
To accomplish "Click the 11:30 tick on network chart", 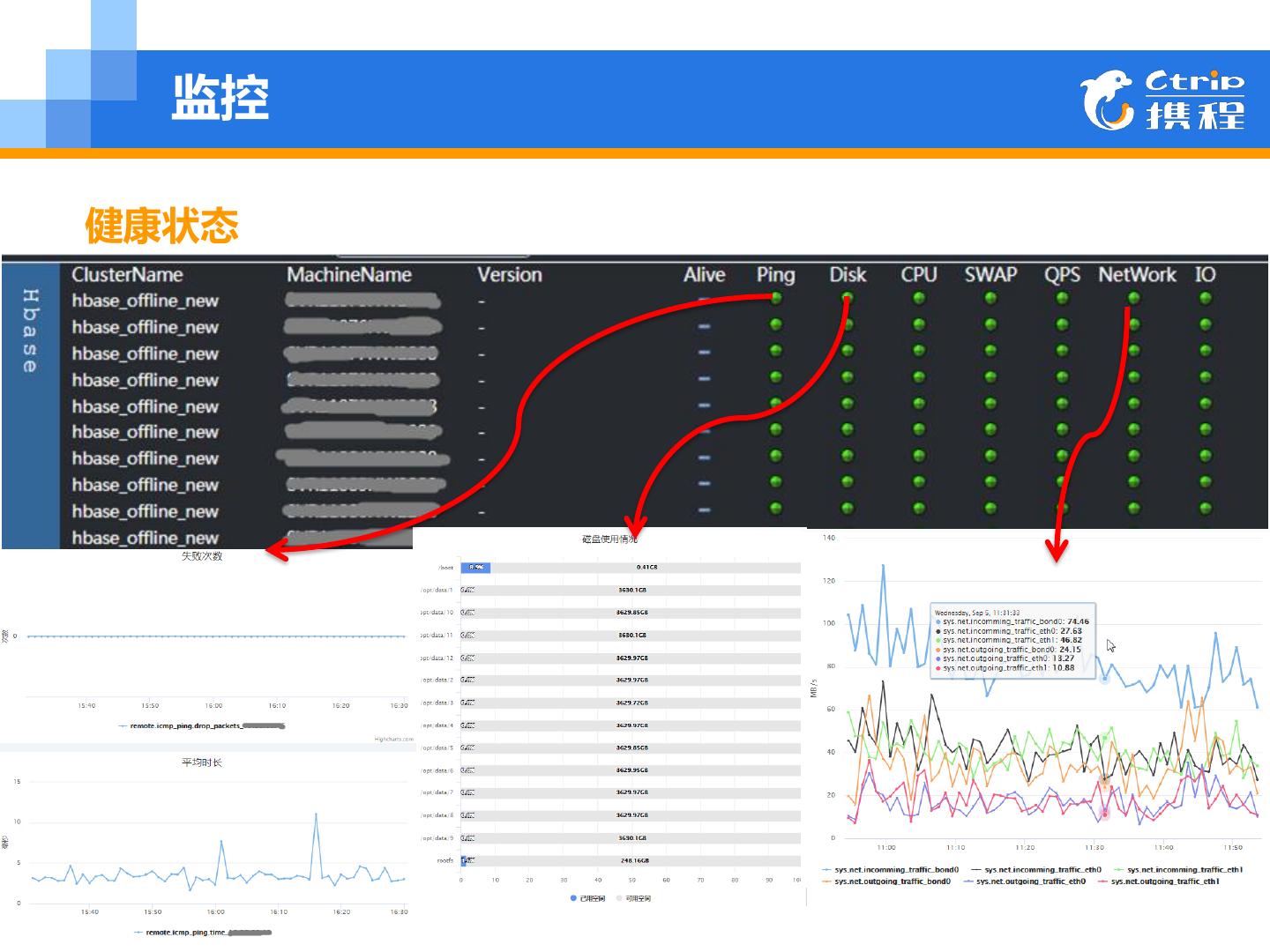I will tap(1094, 848).
